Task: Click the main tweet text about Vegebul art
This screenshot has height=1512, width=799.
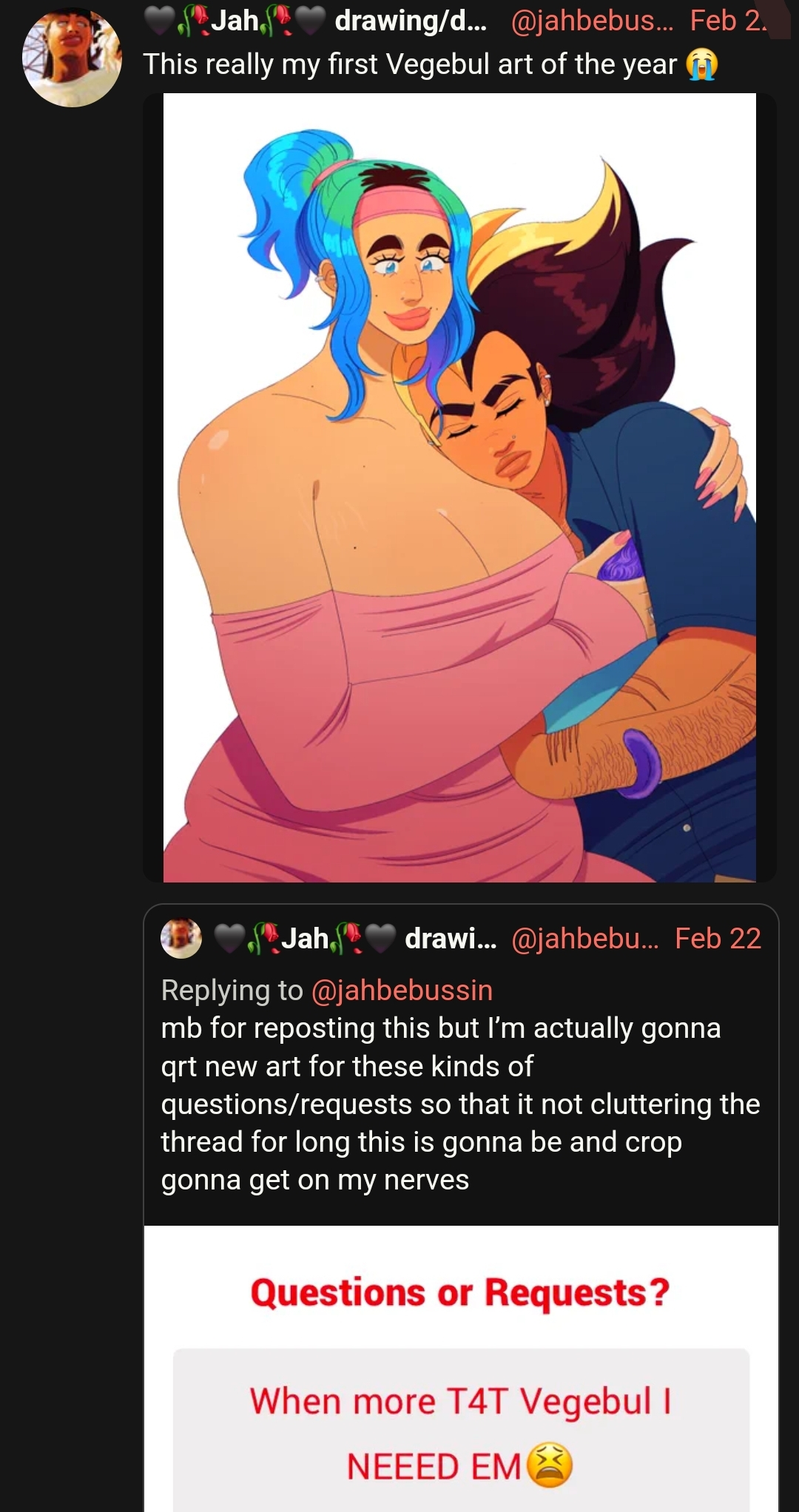Action: point(410,64)
